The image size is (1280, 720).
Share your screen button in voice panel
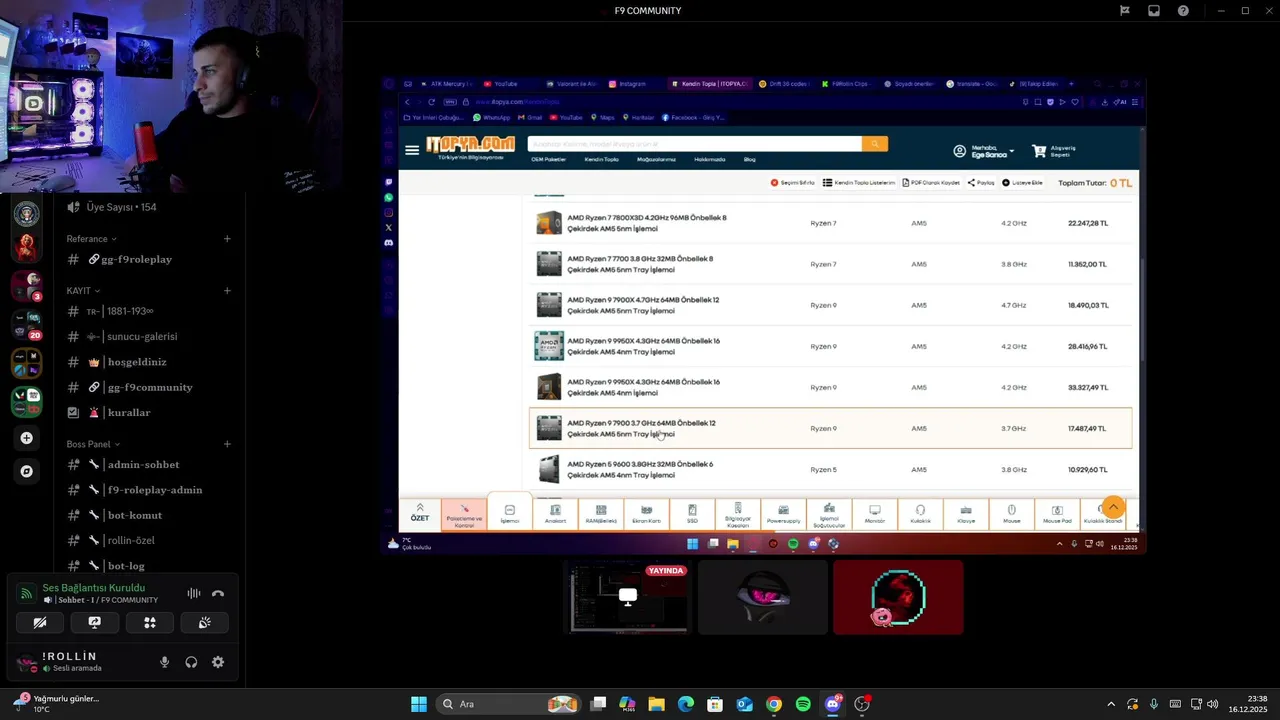(x=95, y=622)
